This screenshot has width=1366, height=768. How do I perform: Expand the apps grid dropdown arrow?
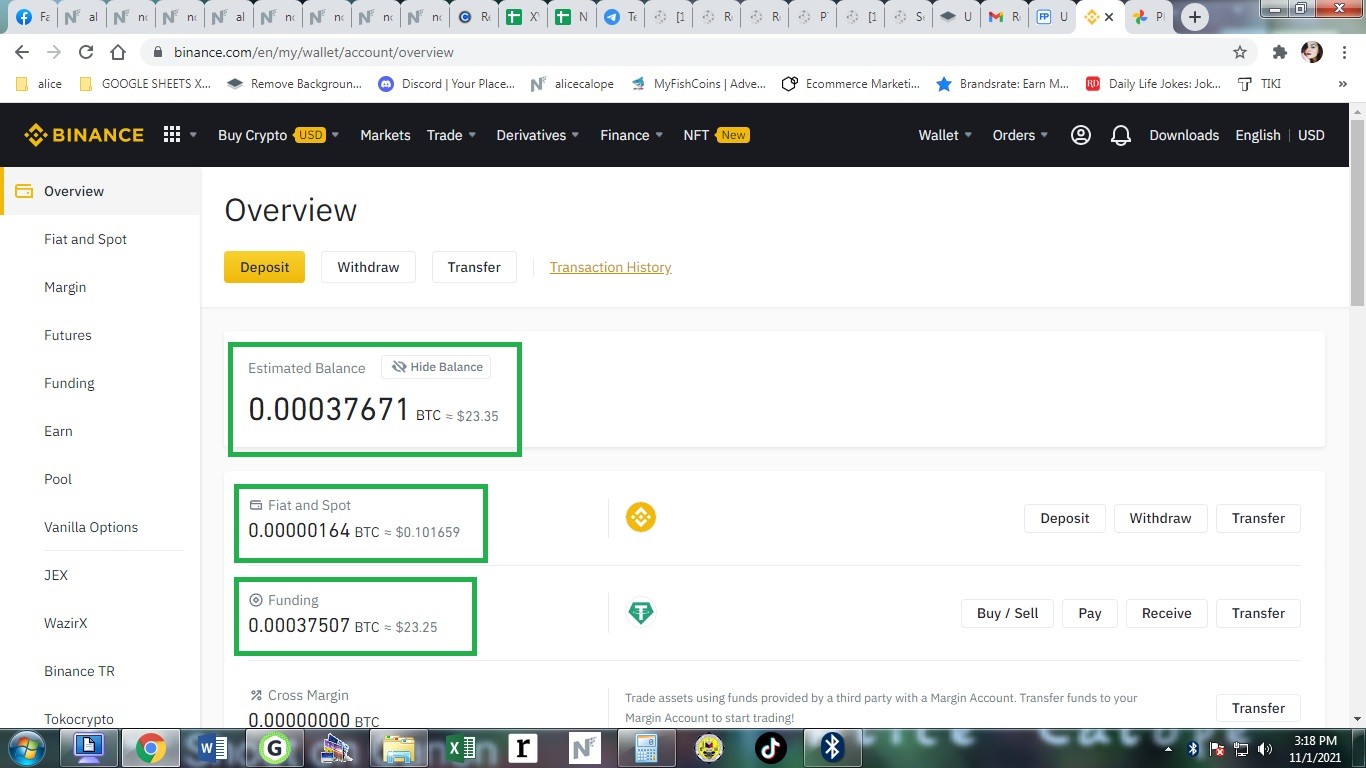[x=193, y=135]
